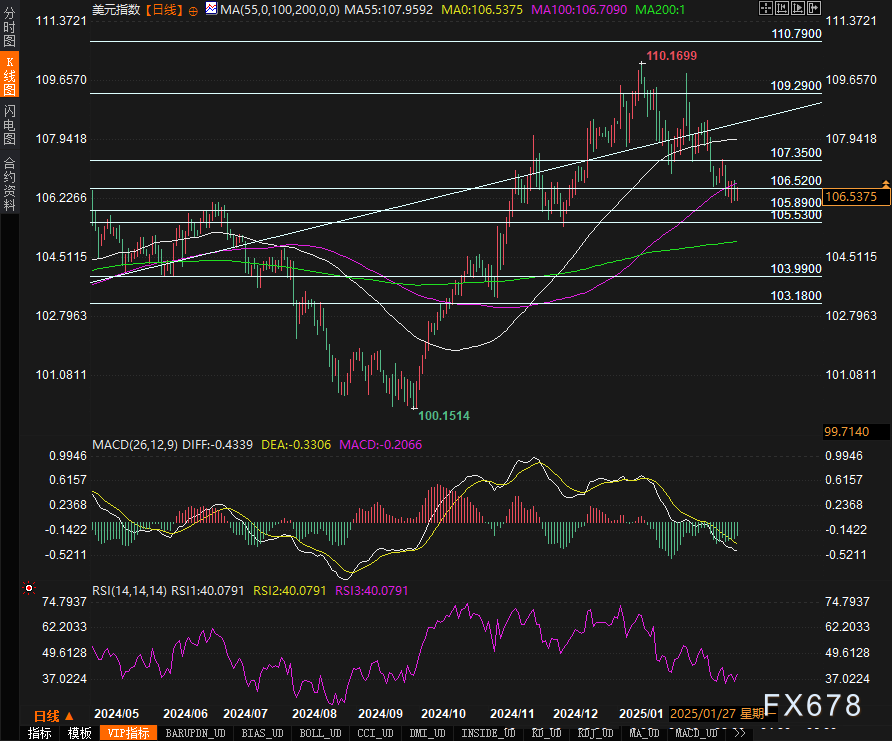This screenshot has height=741, width=892.
Task: Select the K线图 side tab
Action: click(x=9, y=77)
